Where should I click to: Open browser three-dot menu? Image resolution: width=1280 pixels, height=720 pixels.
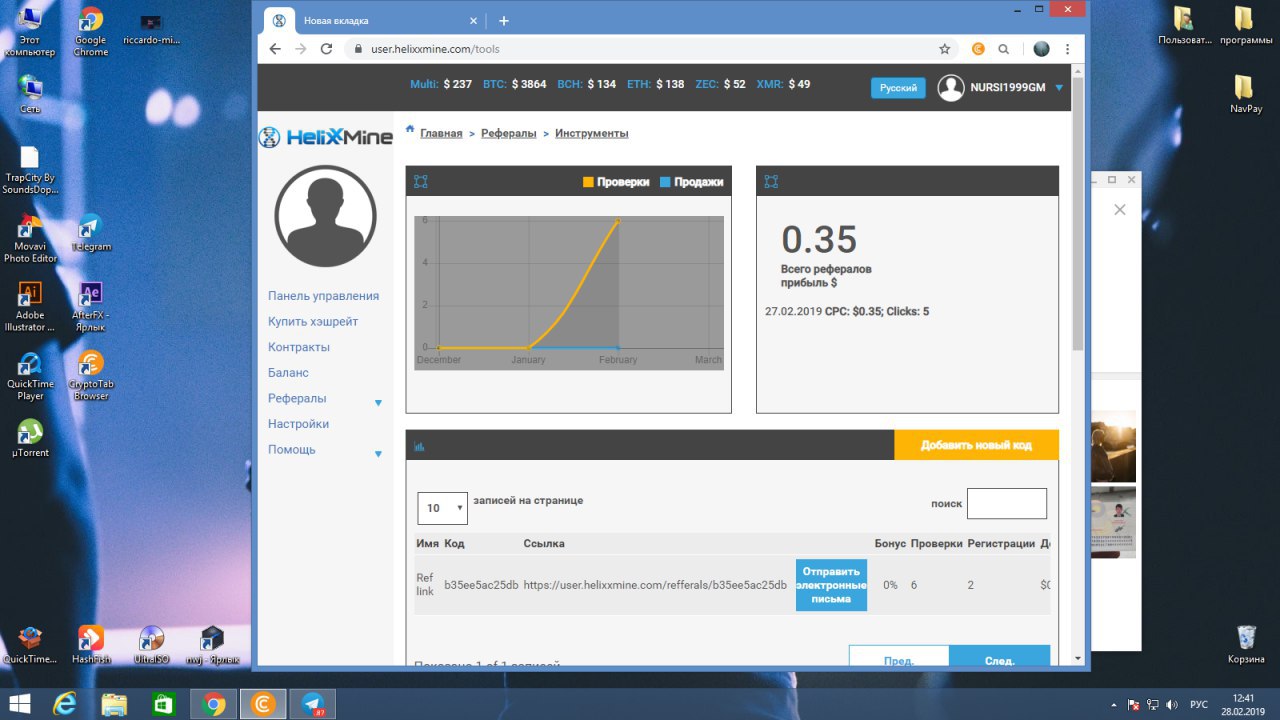tap(1068, 48)
